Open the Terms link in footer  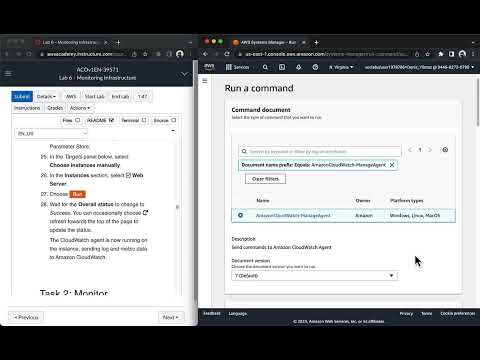coord(427,313)
